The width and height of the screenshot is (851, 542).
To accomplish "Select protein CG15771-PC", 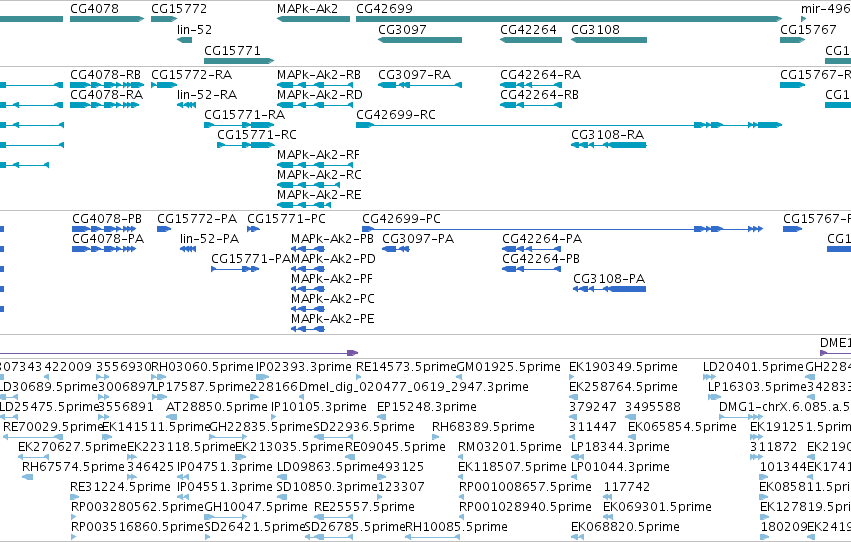I will pos(287,219).
